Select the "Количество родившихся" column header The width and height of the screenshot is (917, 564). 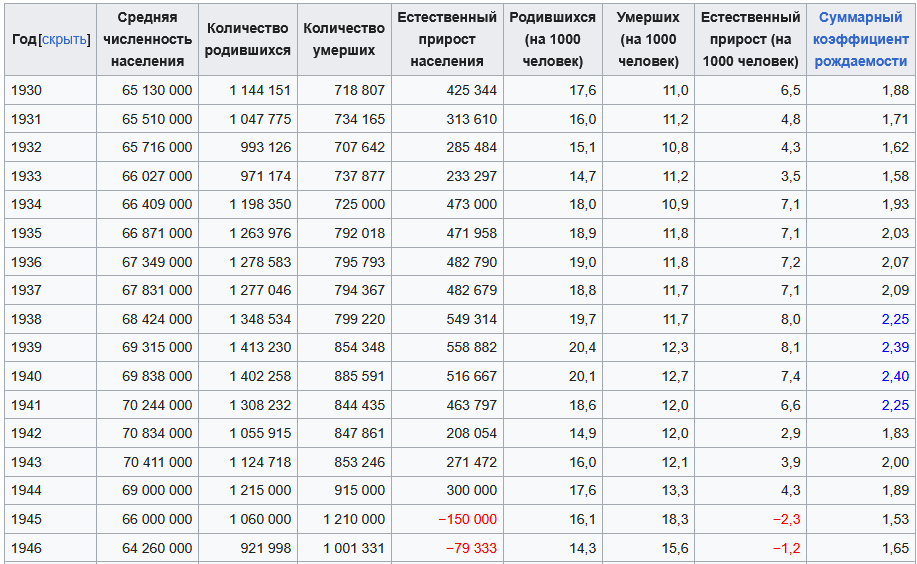[247, 39]
